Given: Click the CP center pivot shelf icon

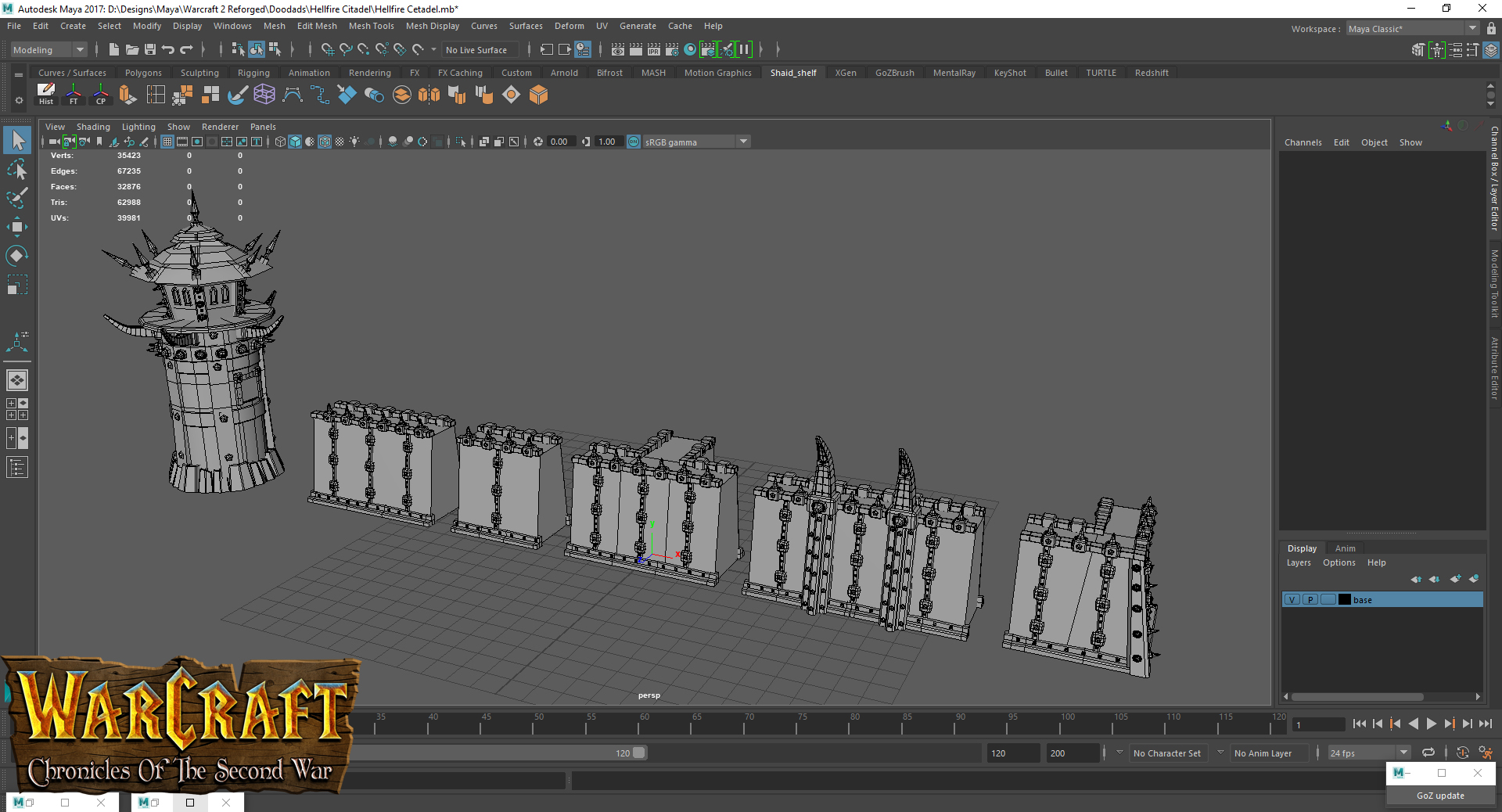Looking at the screenshot, I should pos(101,95).
